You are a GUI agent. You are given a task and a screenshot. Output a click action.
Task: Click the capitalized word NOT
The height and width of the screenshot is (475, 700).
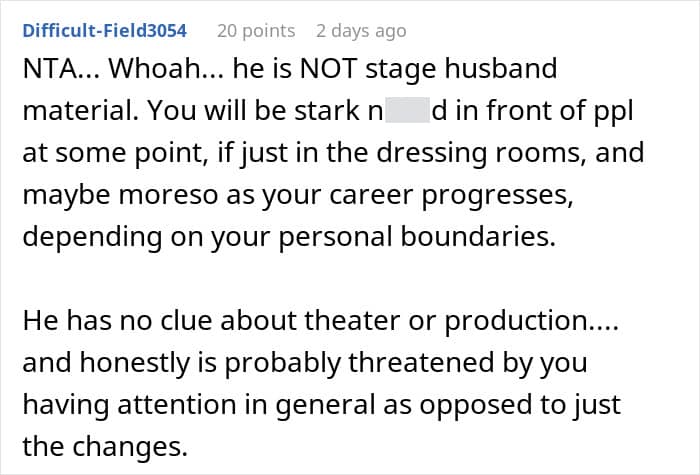coord(309,72)
